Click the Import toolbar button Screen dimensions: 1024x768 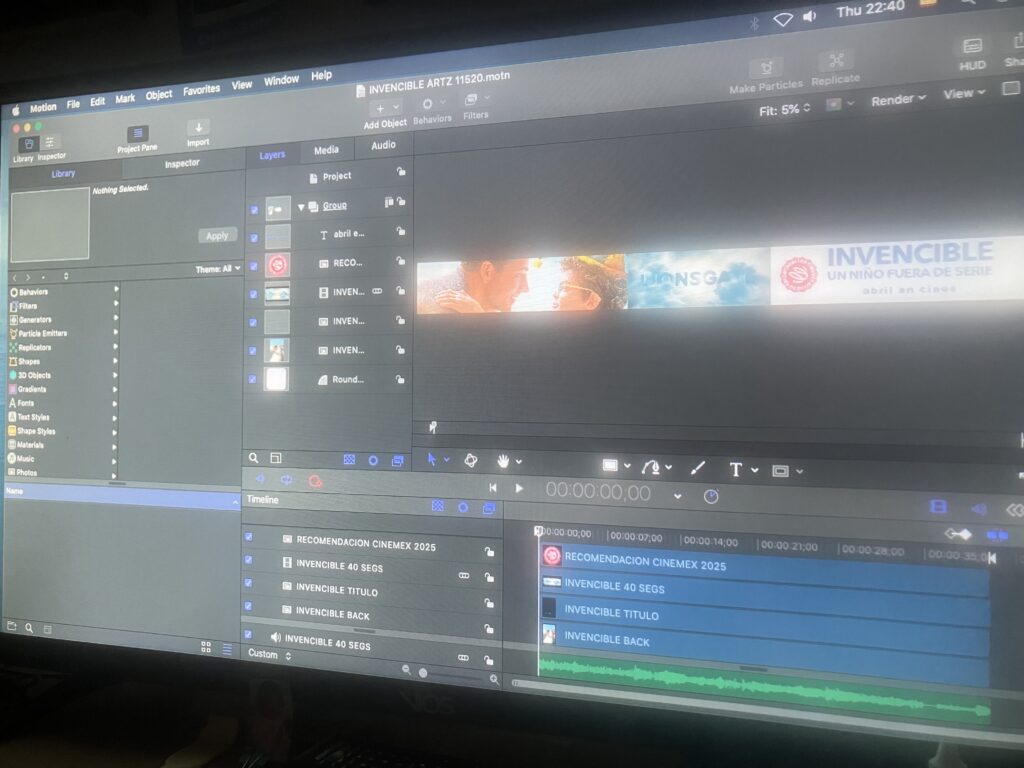coord(199,128)
